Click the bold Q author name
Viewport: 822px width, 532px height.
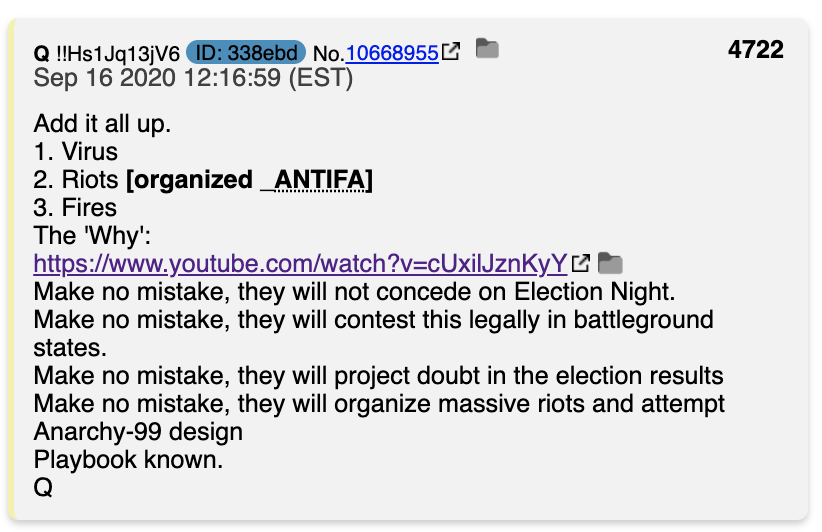[x=41, y=53]
